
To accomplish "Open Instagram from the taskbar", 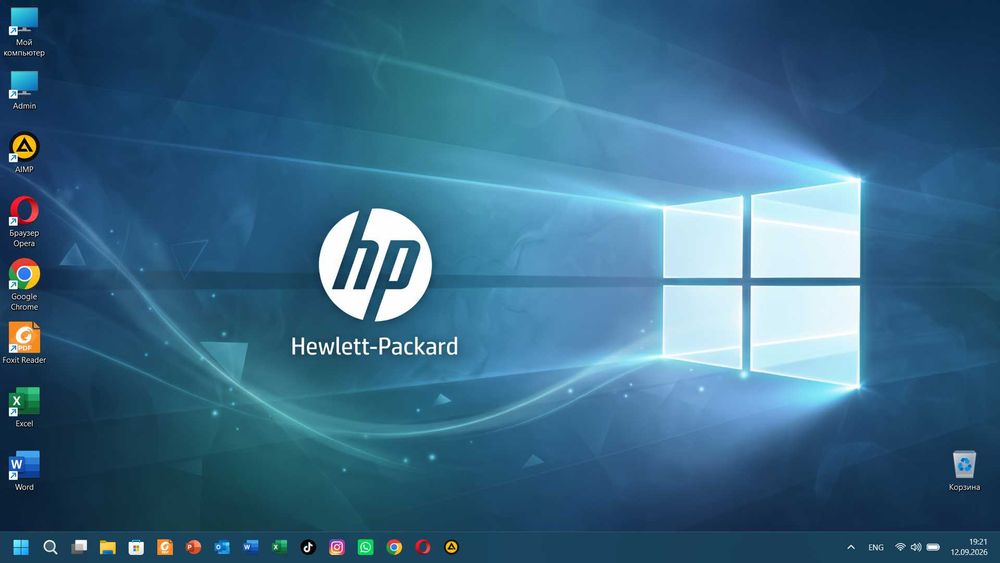I will [x=337, y=547].
